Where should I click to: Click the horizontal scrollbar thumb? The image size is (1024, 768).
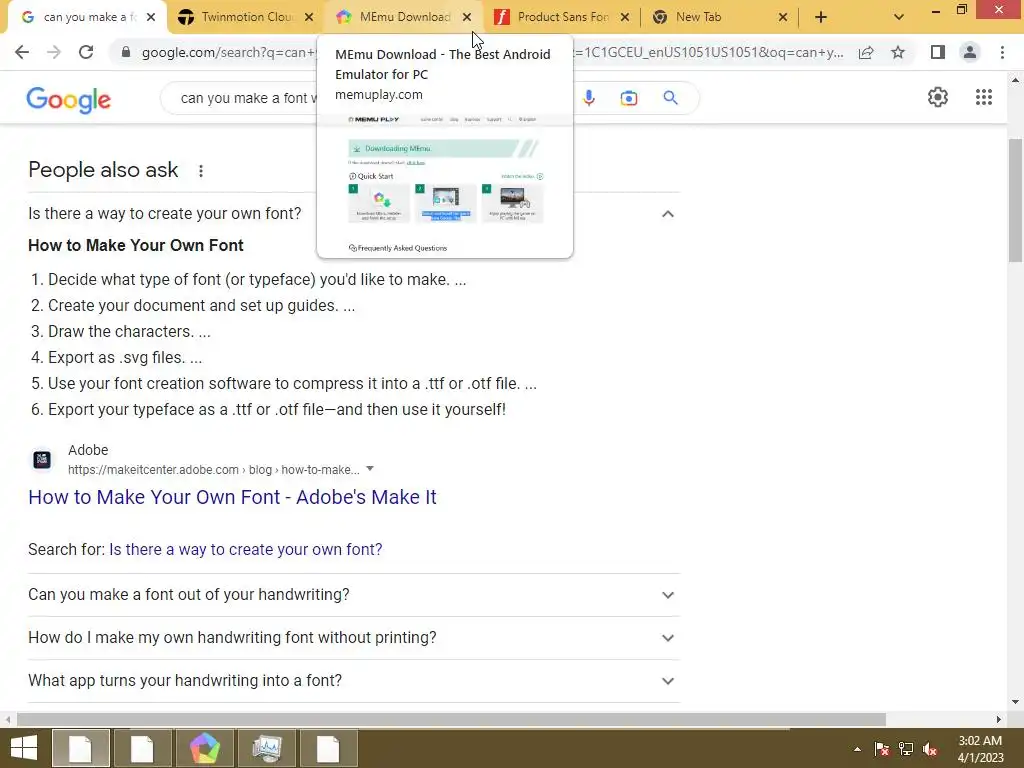[451, 719]
